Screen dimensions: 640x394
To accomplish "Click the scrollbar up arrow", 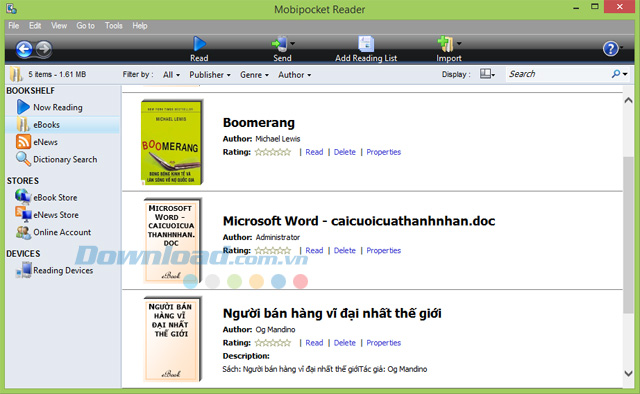I will click(628, 100).
